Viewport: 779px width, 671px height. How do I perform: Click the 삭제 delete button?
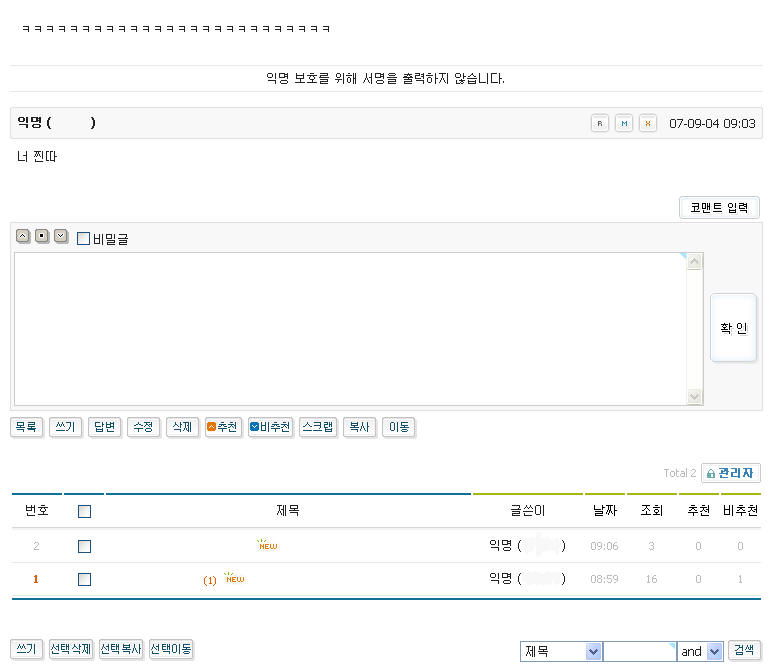pyautogui.click(x=182, y=427)
